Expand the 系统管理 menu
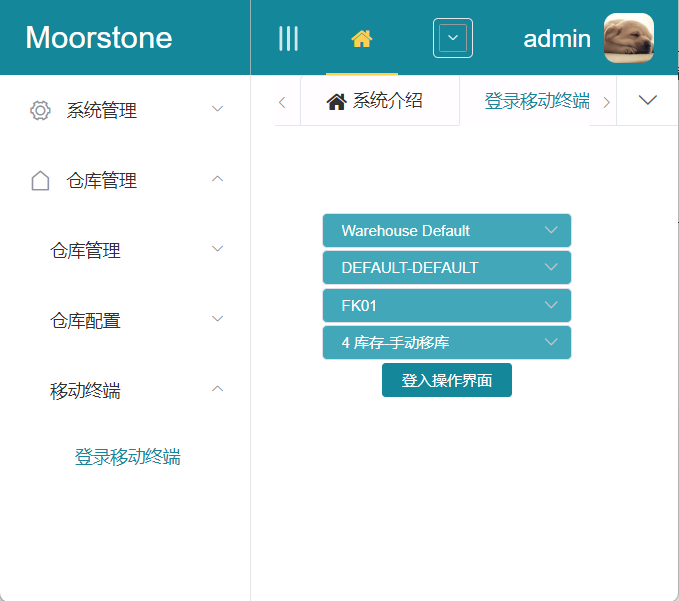Viewport: 679px width, 601px height. point(126,110)
